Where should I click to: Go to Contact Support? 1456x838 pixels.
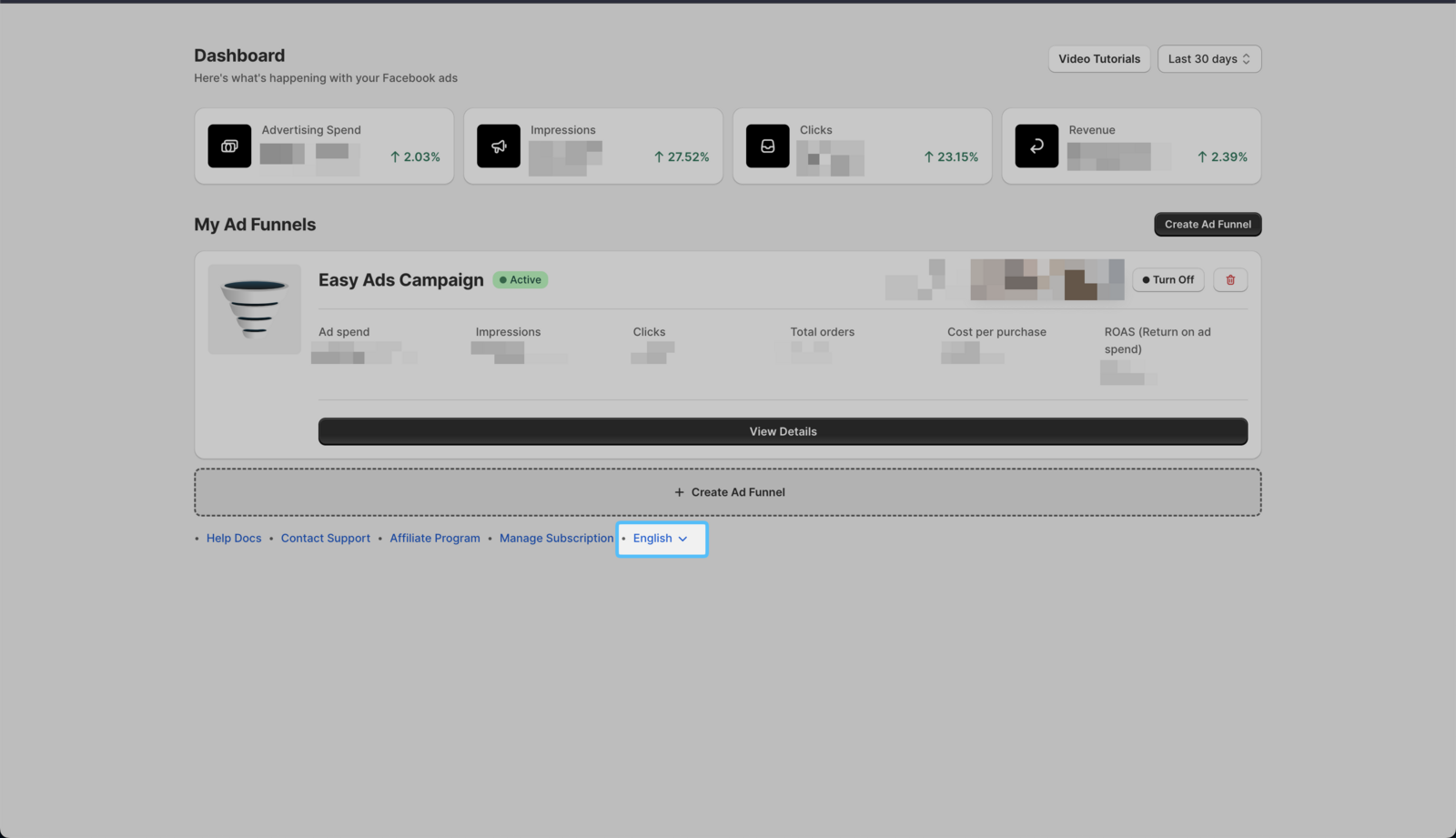coord(326,539)
